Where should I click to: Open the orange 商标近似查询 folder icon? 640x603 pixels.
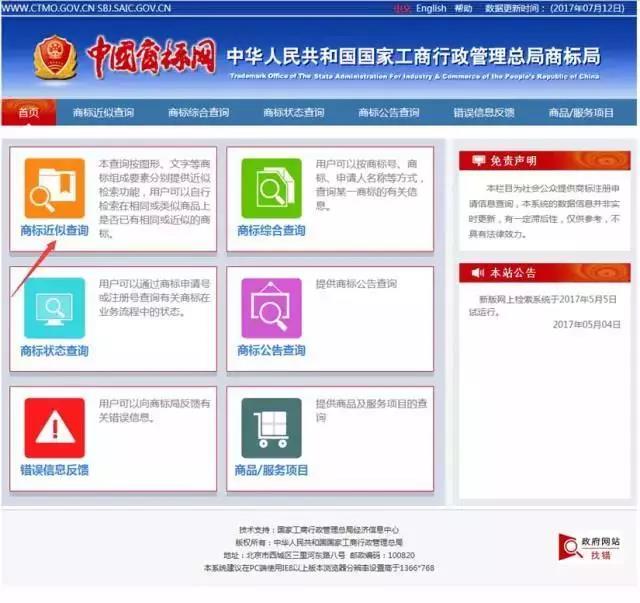click(x=55, y=188)
